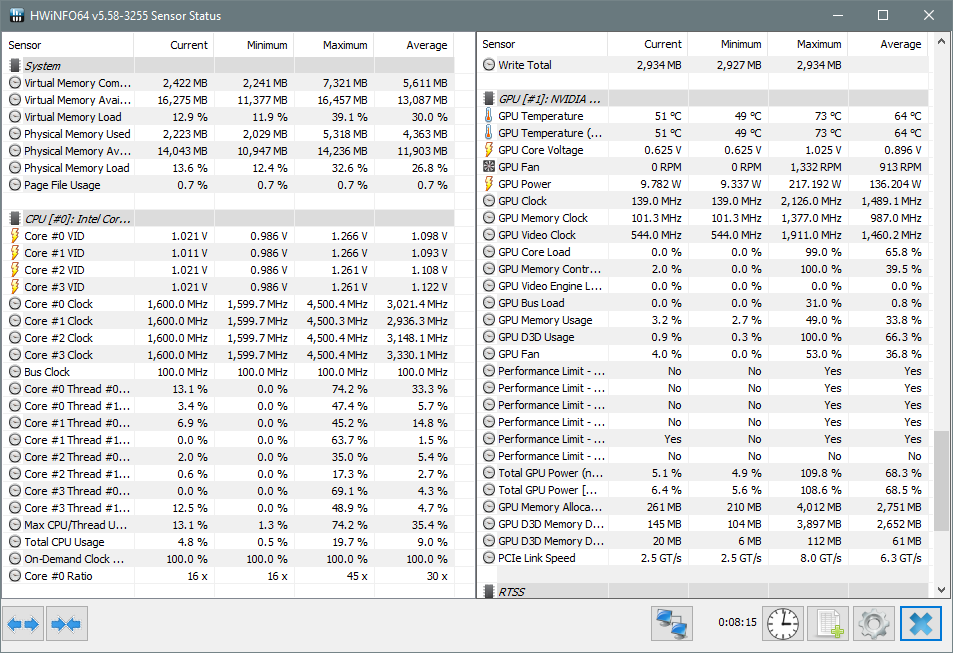Click the 45 x Core #0 Ratio maximum
Screen dimensions: 953x653
(x=357, y=576)
